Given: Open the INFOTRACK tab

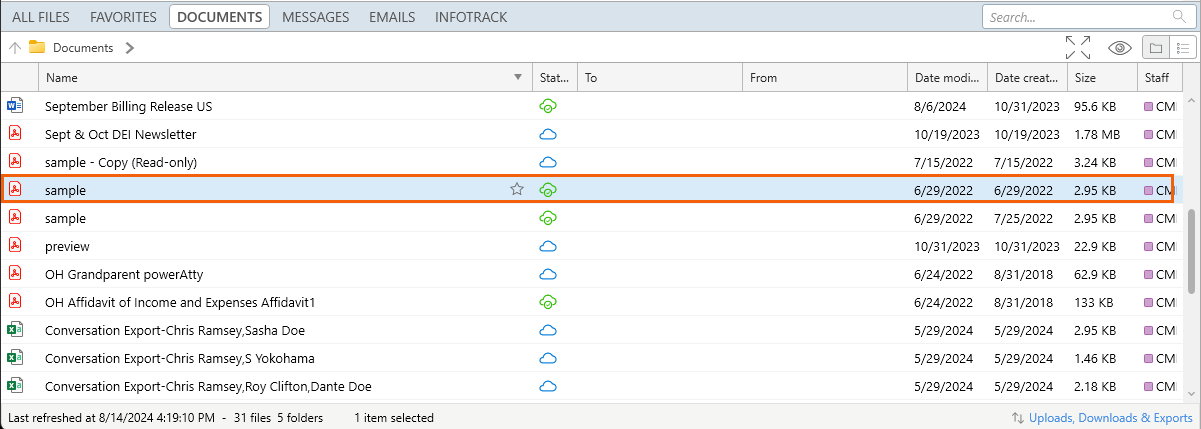Looking at the screenshot, I should (x=471, y=17).
